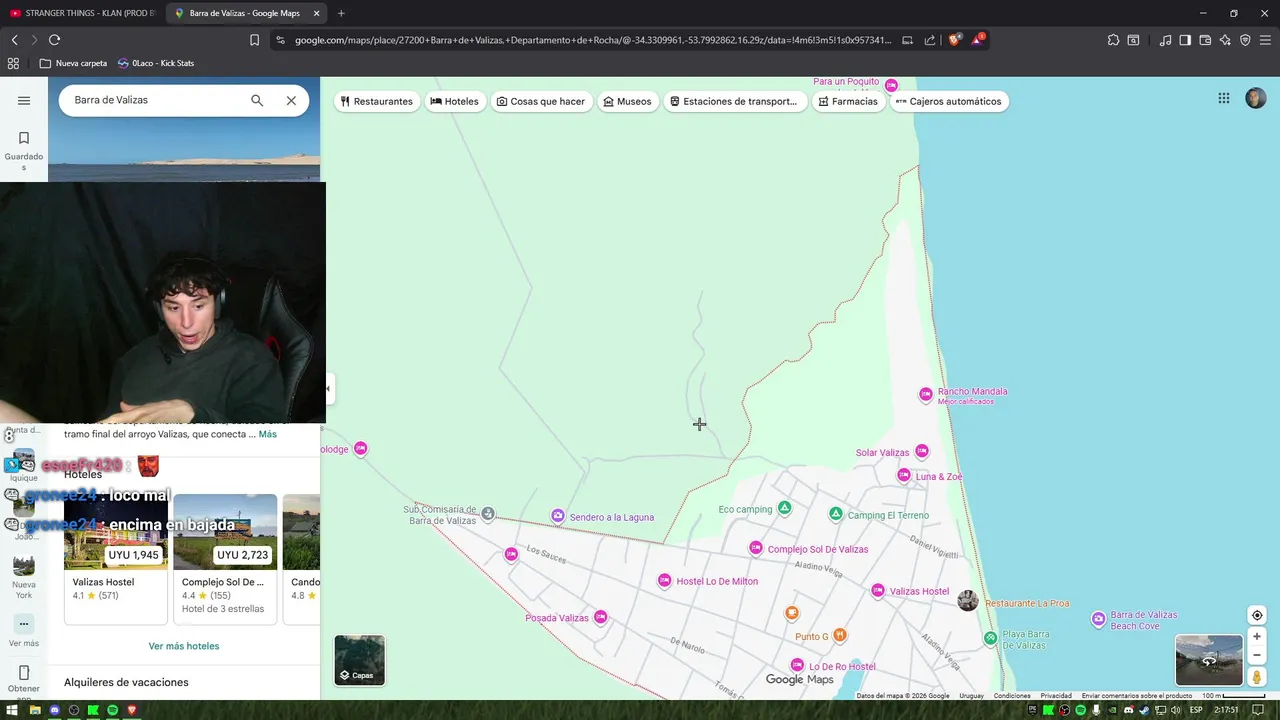This screenshot has width=1280, height=720.
Task: Open the Street View preview thumbnail
Action: pyautogui.click(x=1209, y=660)
